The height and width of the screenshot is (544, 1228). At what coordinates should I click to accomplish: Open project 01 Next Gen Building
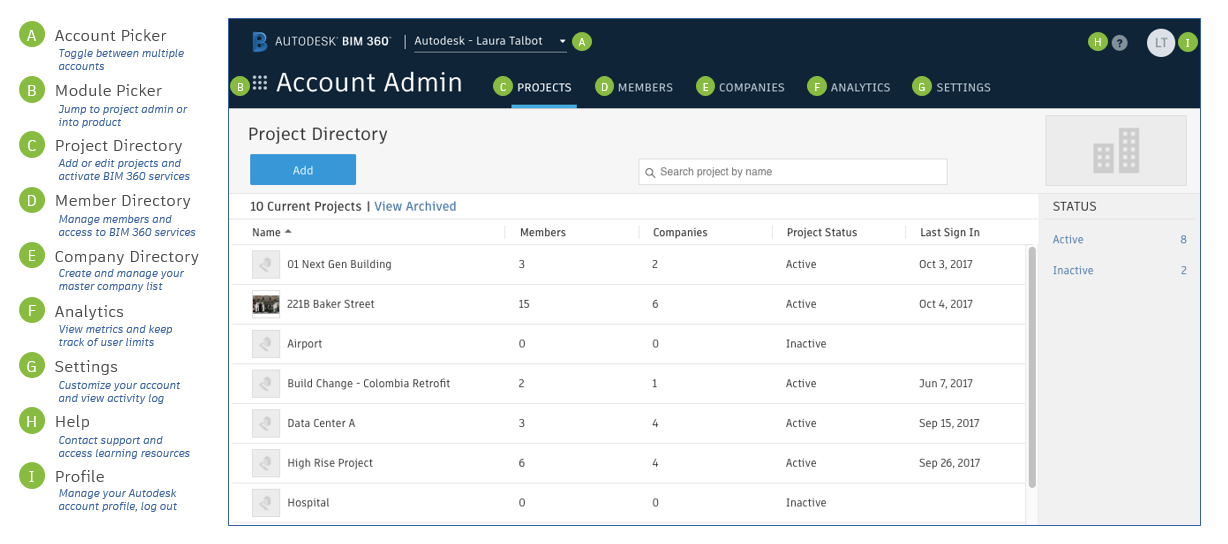[x=339, y=264]
